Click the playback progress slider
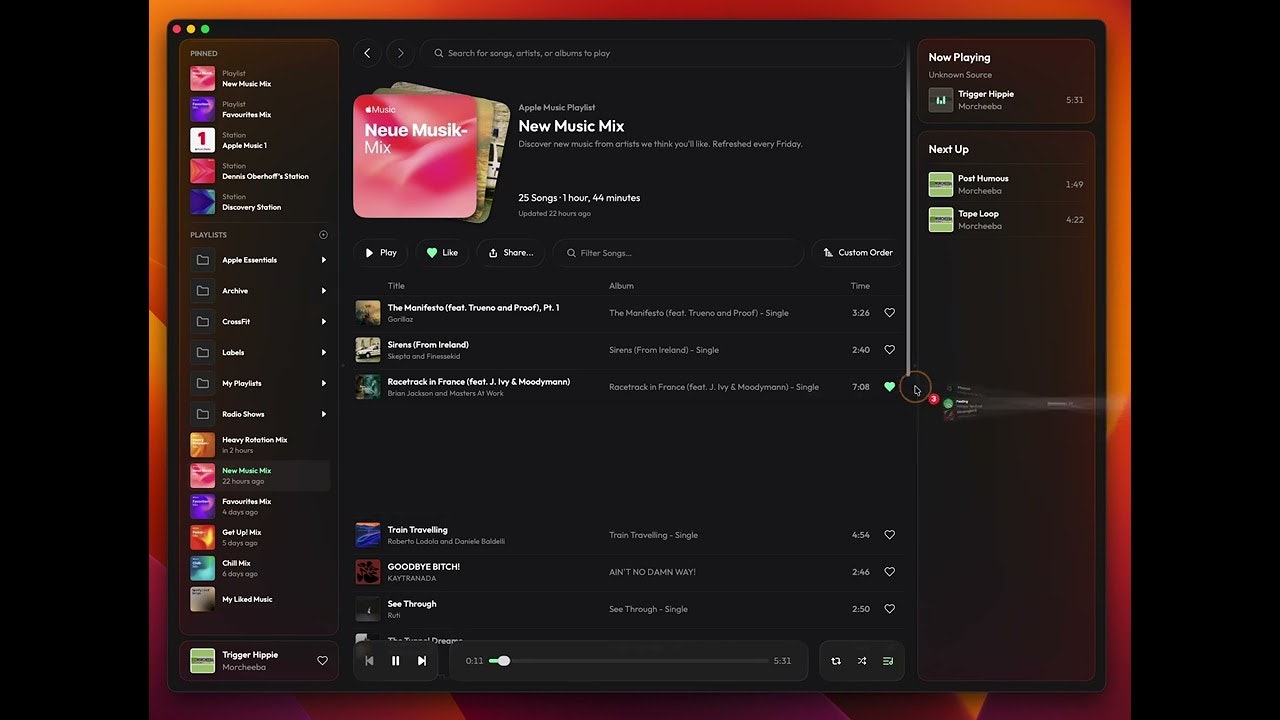Screen dimensions: 1280x720 pos(630,661)
